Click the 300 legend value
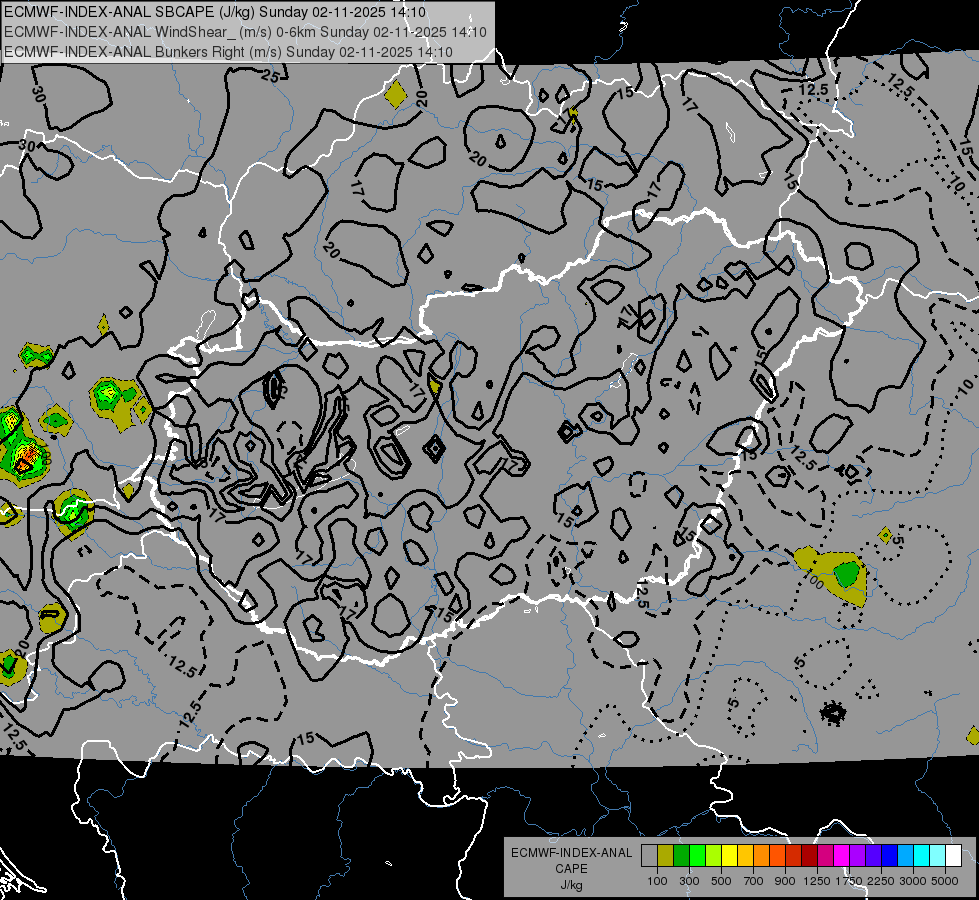The image size is (979, 900). click(689, 881)
